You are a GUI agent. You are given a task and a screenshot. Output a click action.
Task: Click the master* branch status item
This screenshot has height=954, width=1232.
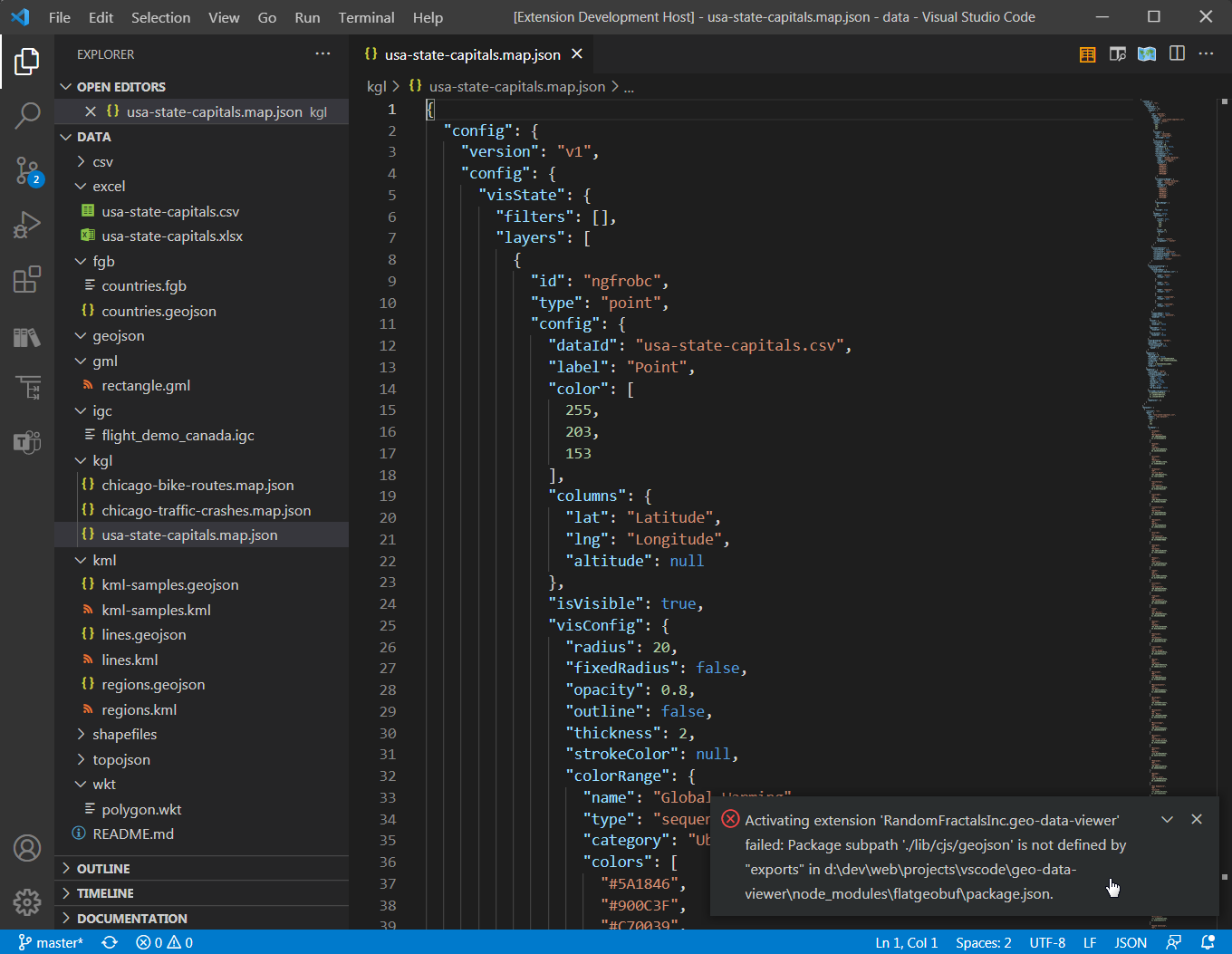point(51,942)
